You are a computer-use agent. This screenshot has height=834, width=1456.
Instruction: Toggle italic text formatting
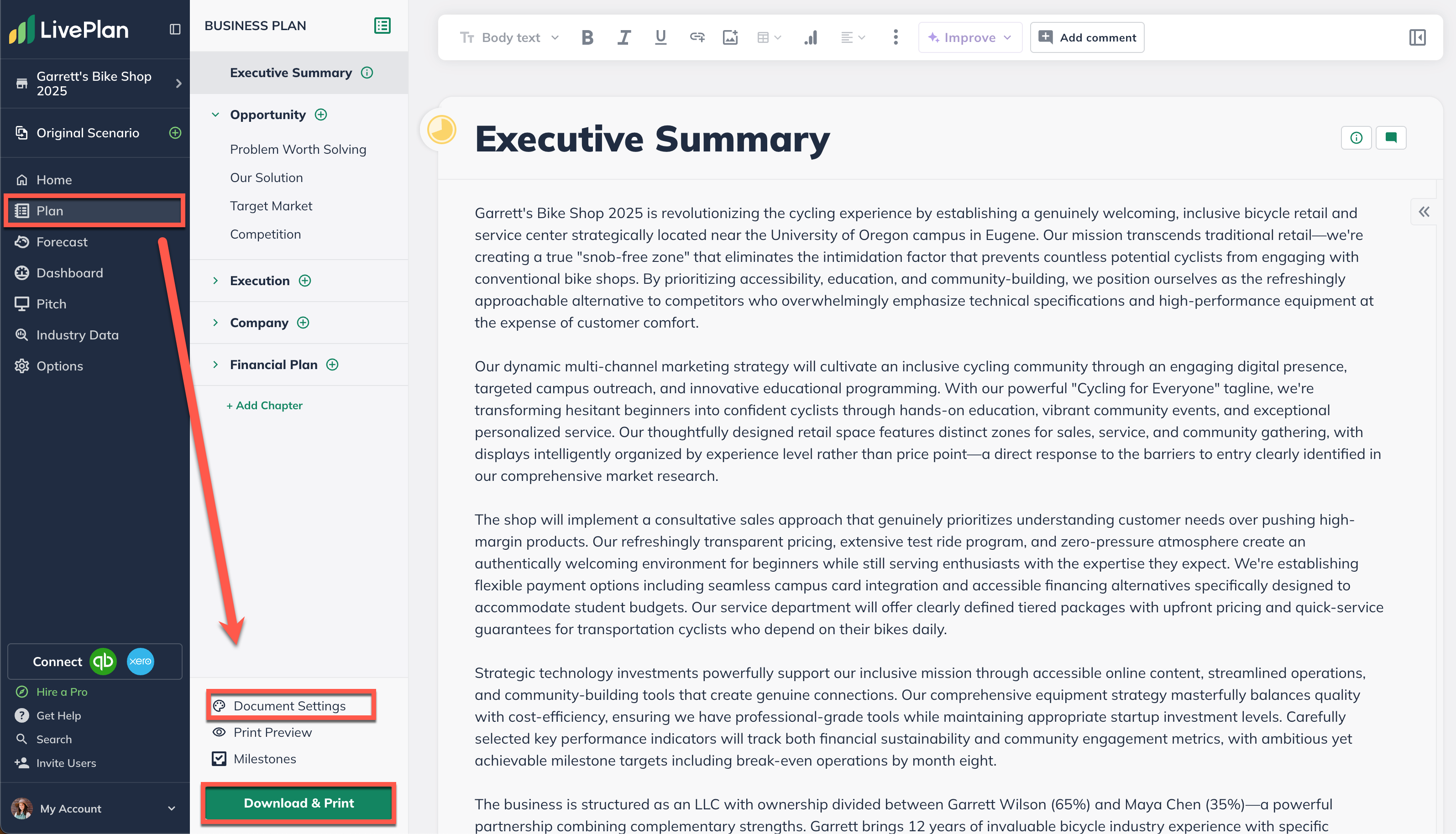pyautogui.click(x=623, y=38)
